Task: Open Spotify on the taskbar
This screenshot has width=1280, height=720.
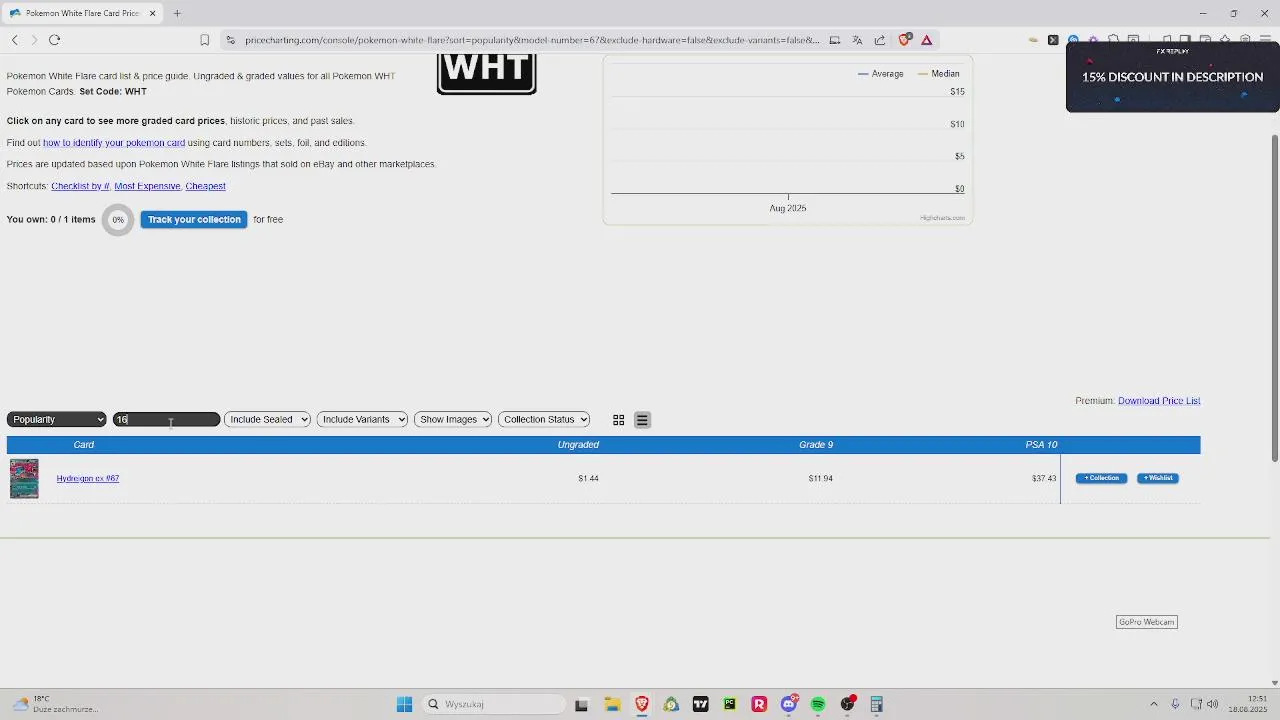Action: (x=818, y=704)
